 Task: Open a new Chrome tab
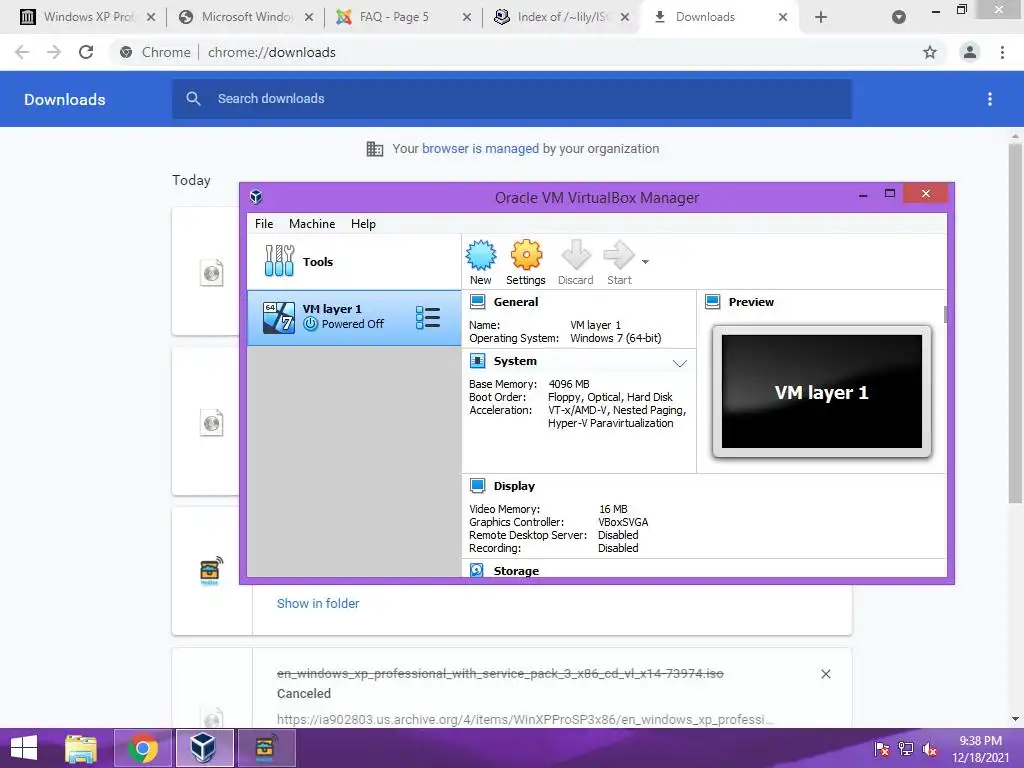[x=821, y=17]
